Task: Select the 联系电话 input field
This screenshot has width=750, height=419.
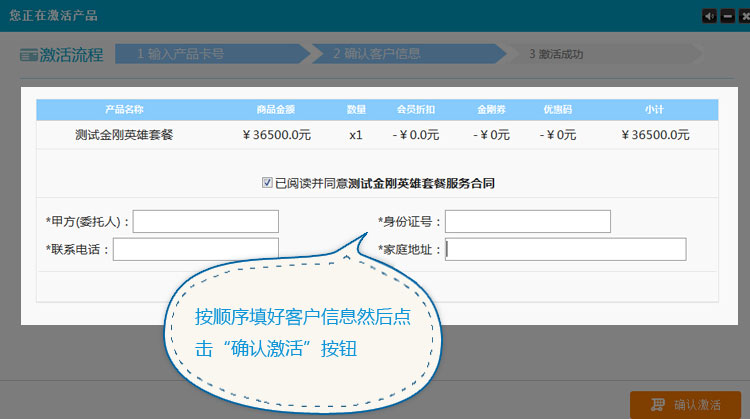Action: (x=195, y=249)
